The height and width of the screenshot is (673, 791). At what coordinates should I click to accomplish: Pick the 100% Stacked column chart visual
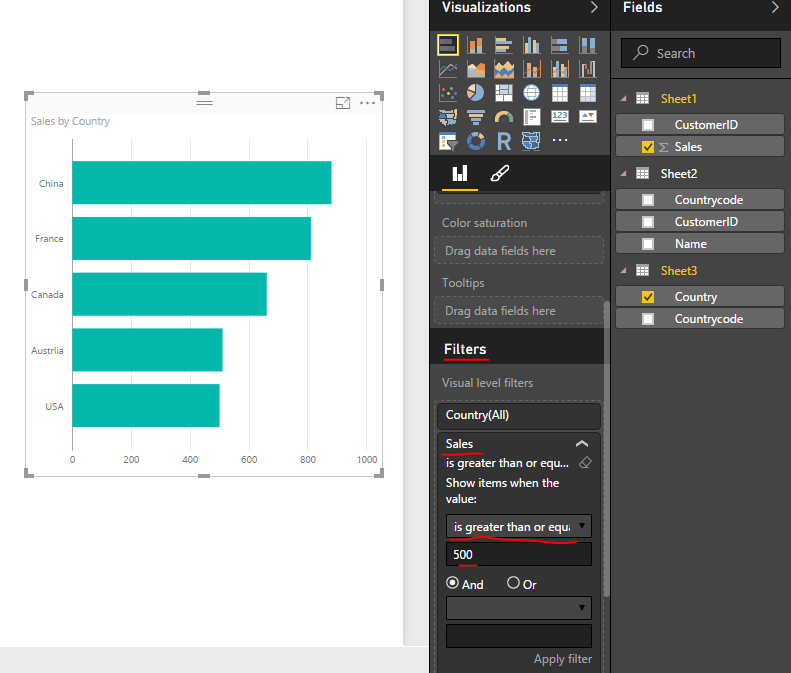click(x=587, y=45)
